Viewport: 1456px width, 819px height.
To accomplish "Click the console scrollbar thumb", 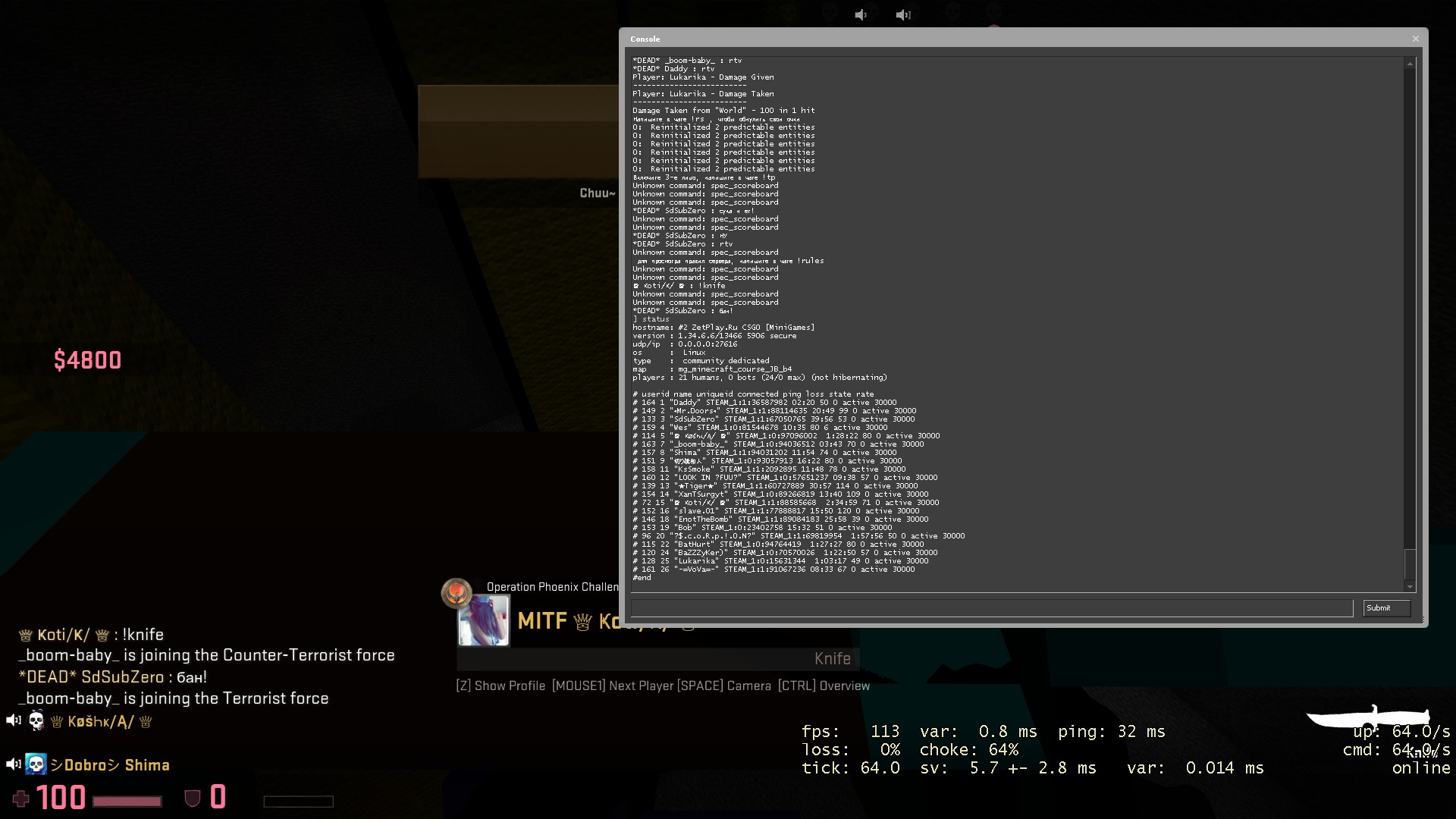I will (1410, 563).
